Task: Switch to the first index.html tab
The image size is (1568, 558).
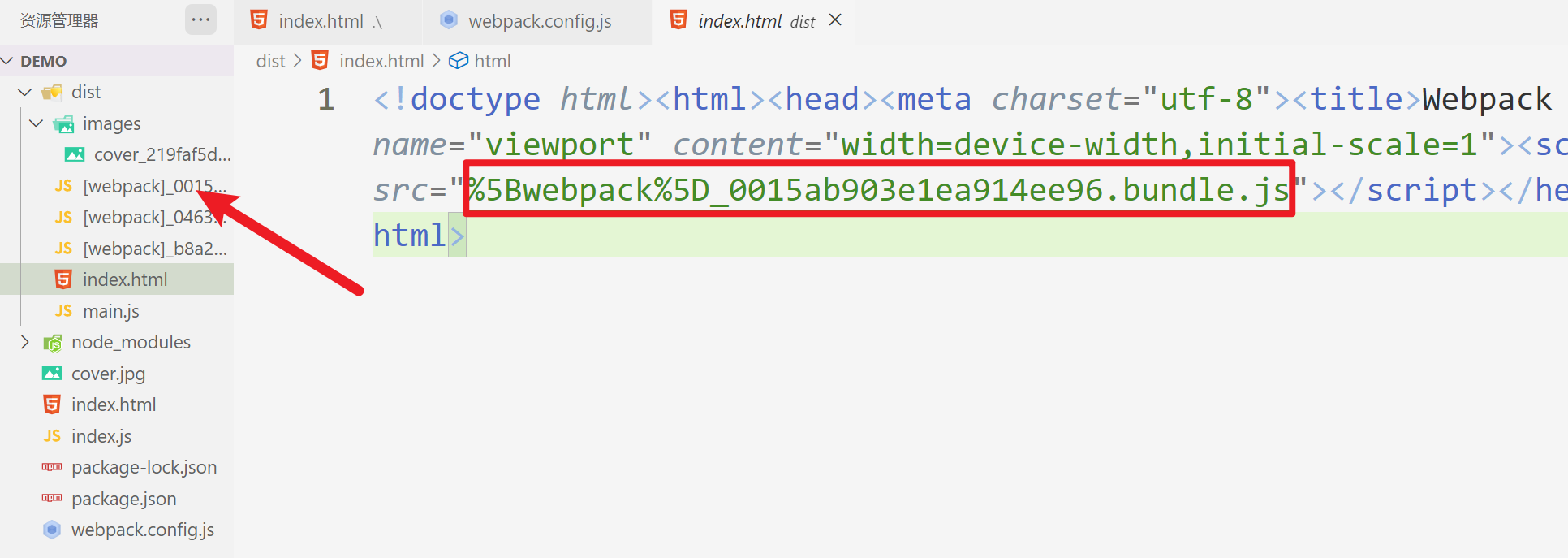Action: coord(321,21)
